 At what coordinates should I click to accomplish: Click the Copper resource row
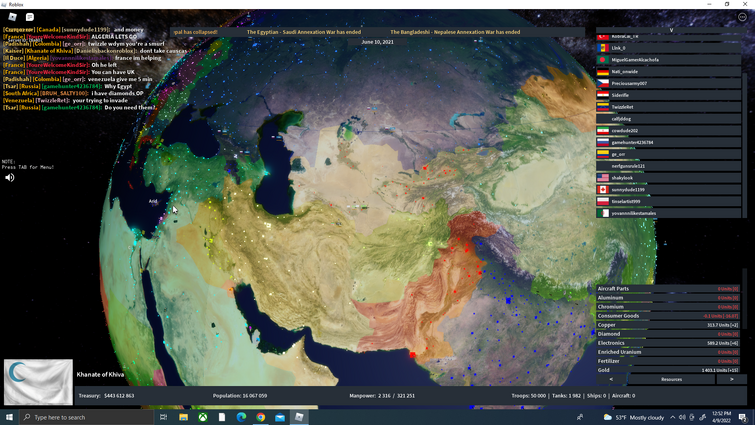tap(668, 325)
